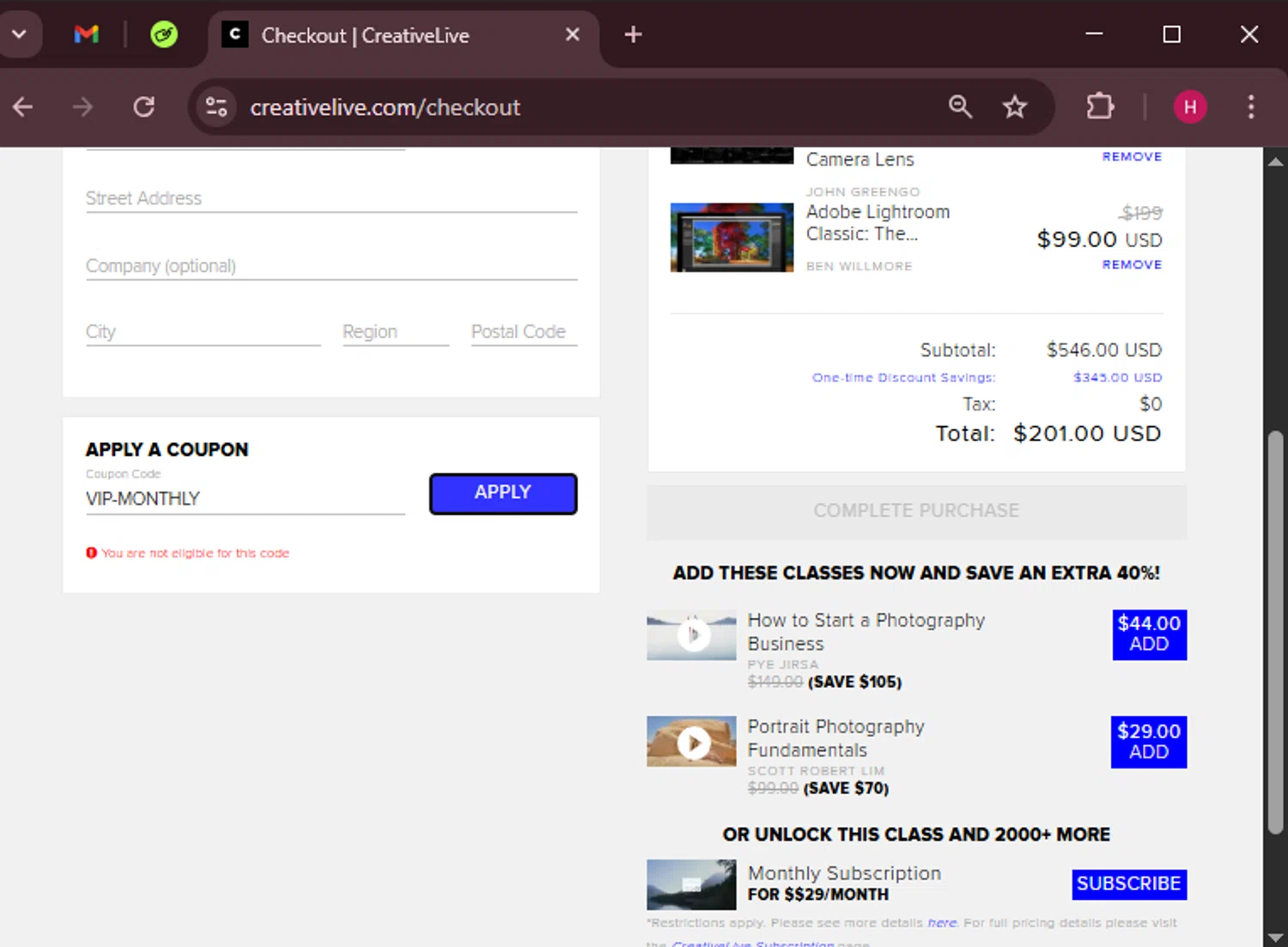
Task: Apply the VIP-MONTHLY coupon code
Action: (x=503, y=494)
